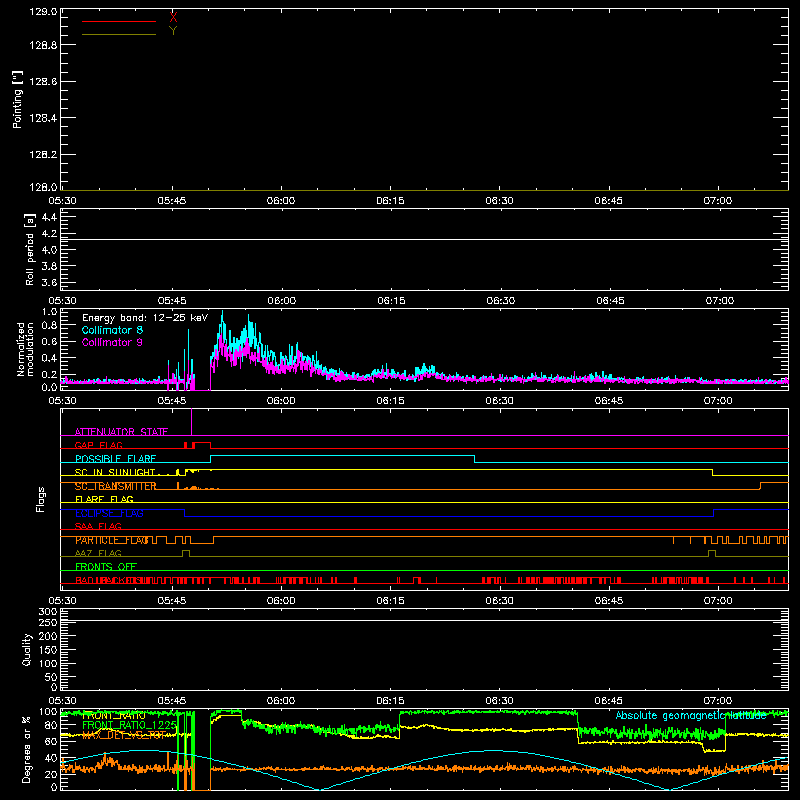This screenshot has width=800, height=800.
Task: Click the SC_IN_SUNLIGHT flag label
Action: click(x=115, y=472)
